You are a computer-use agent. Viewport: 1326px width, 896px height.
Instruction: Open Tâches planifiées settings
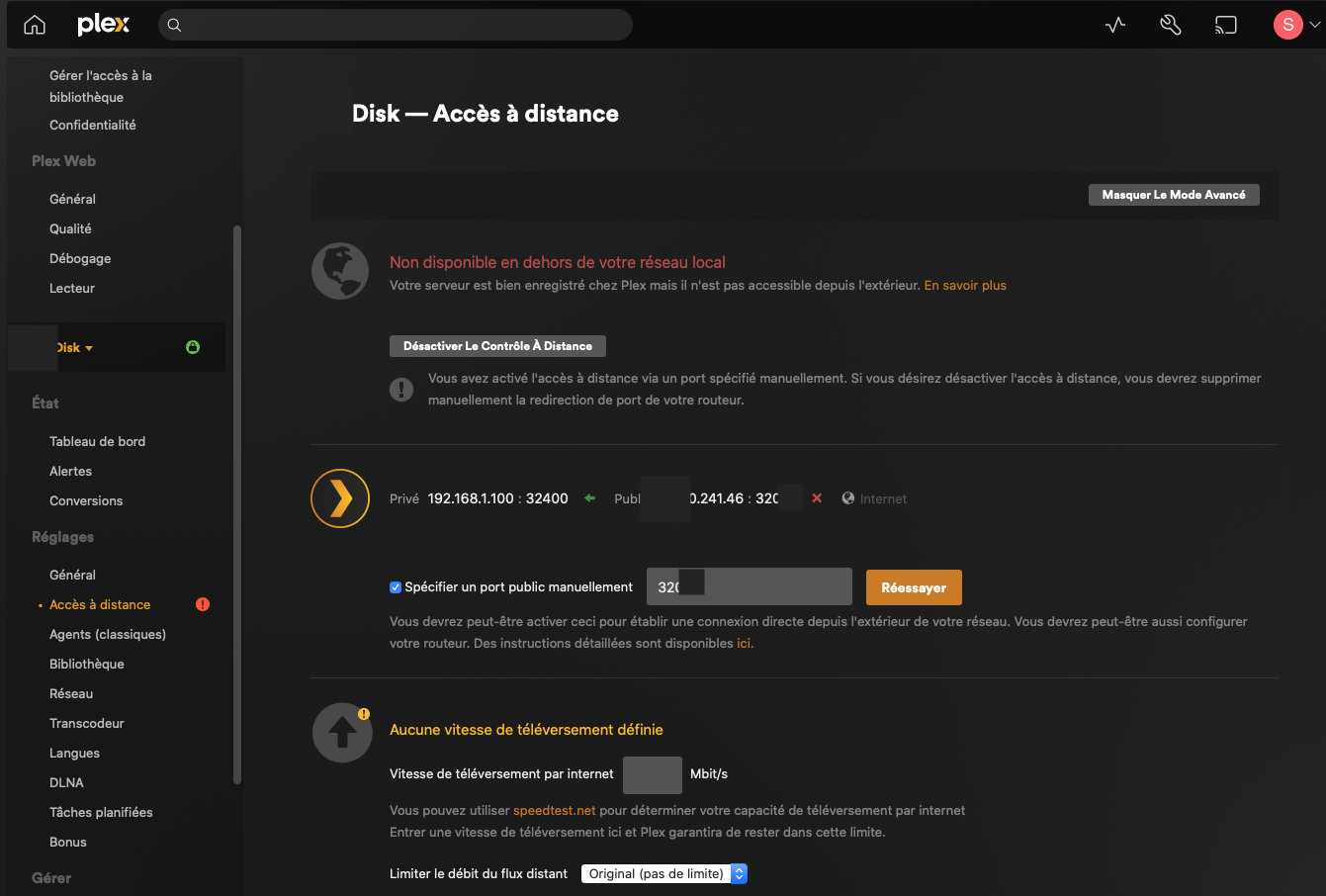(101, 812)
